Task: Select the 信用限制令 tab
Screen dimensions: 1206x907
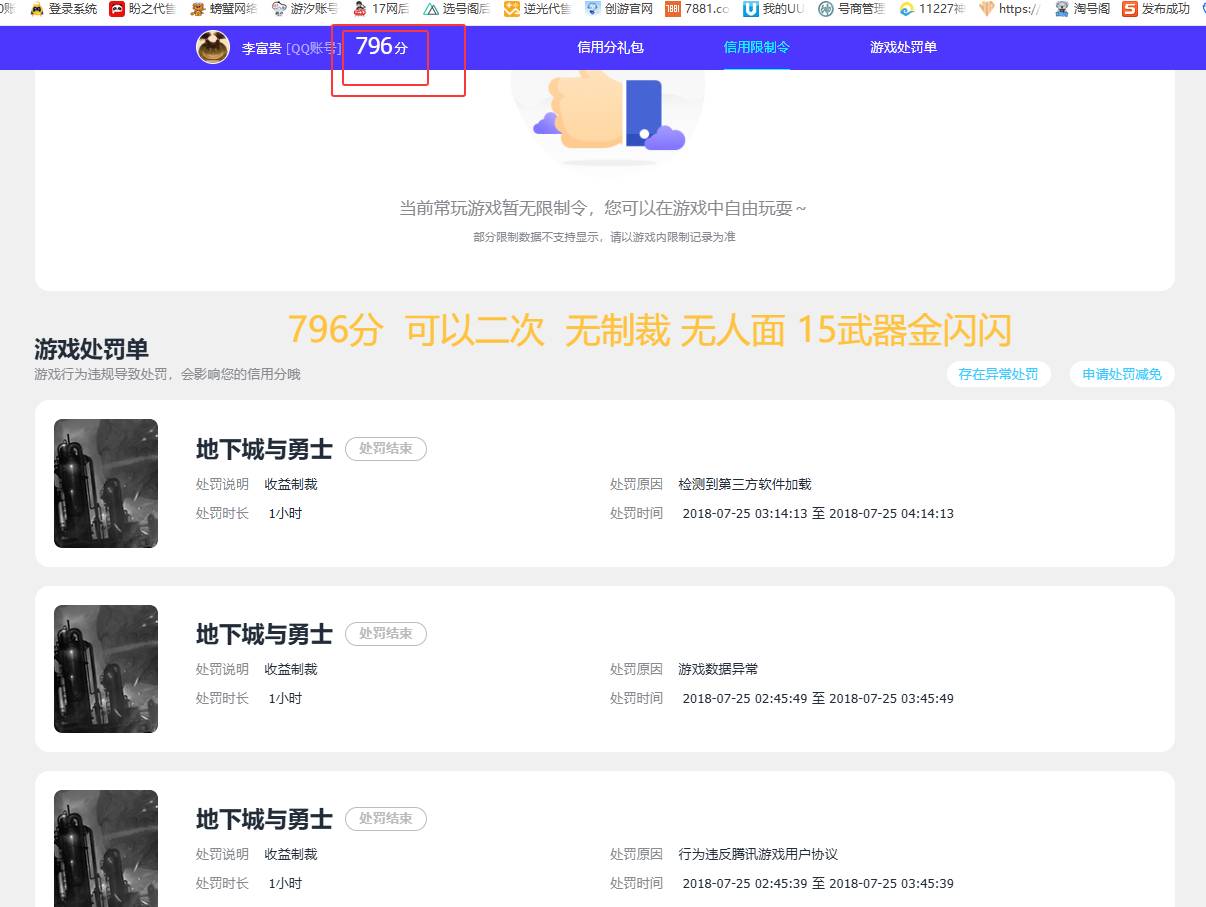Action: point(757,47)
